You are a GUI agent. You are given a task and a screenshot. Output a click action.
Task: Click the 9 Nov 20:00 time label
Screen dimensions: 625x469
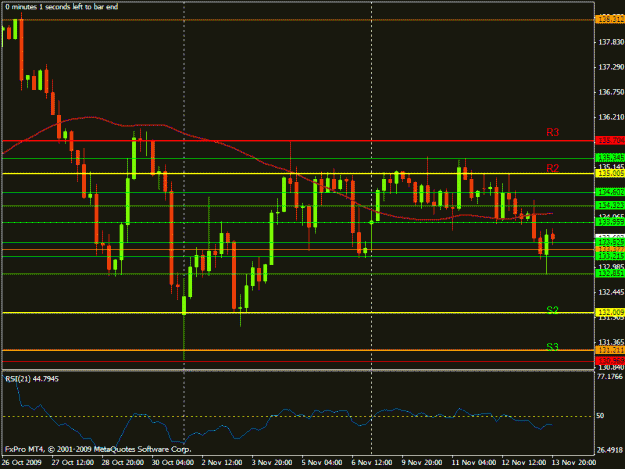click(422, 463)
